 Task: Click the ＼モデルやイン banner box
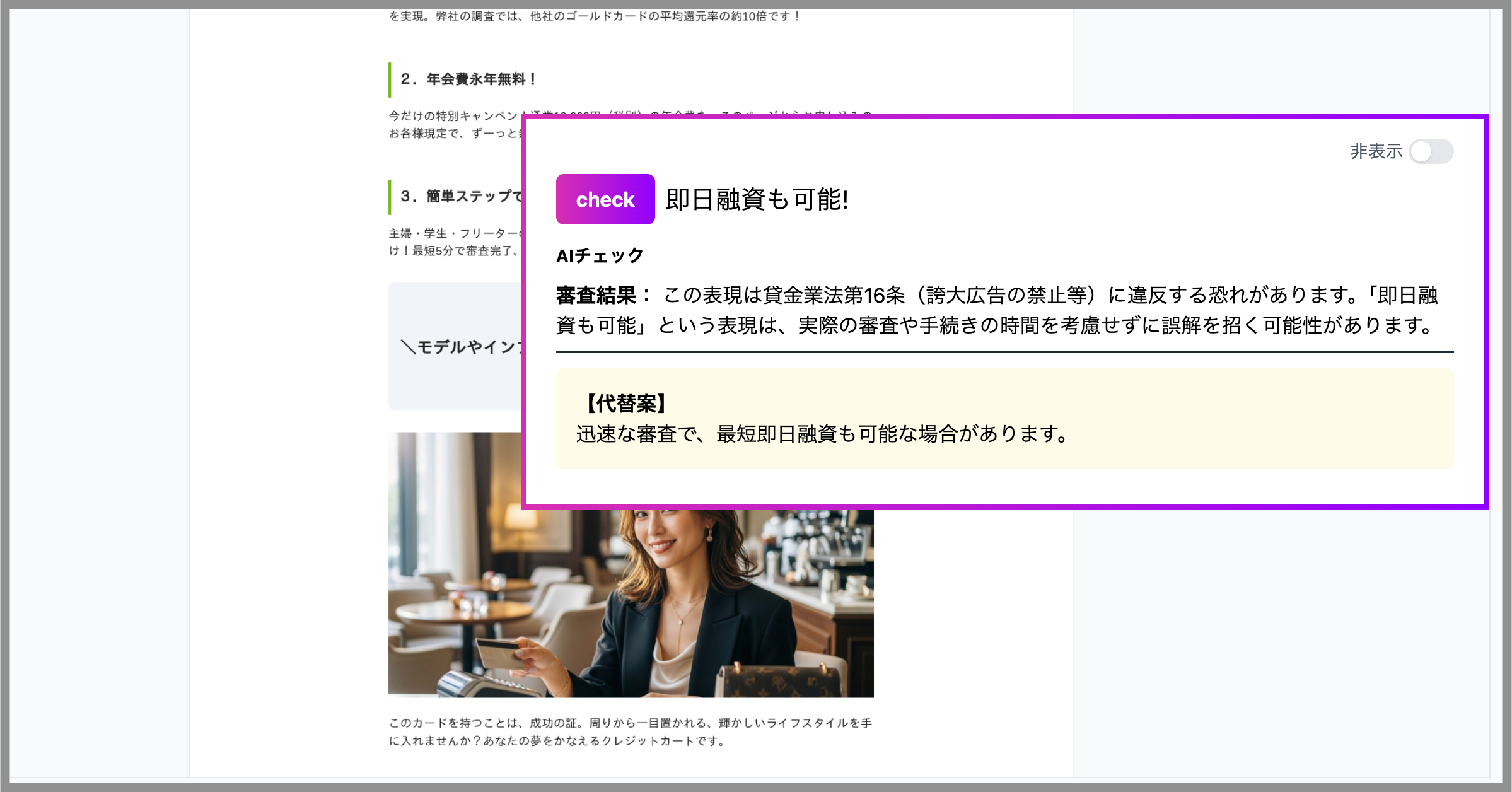click(455, 347)
